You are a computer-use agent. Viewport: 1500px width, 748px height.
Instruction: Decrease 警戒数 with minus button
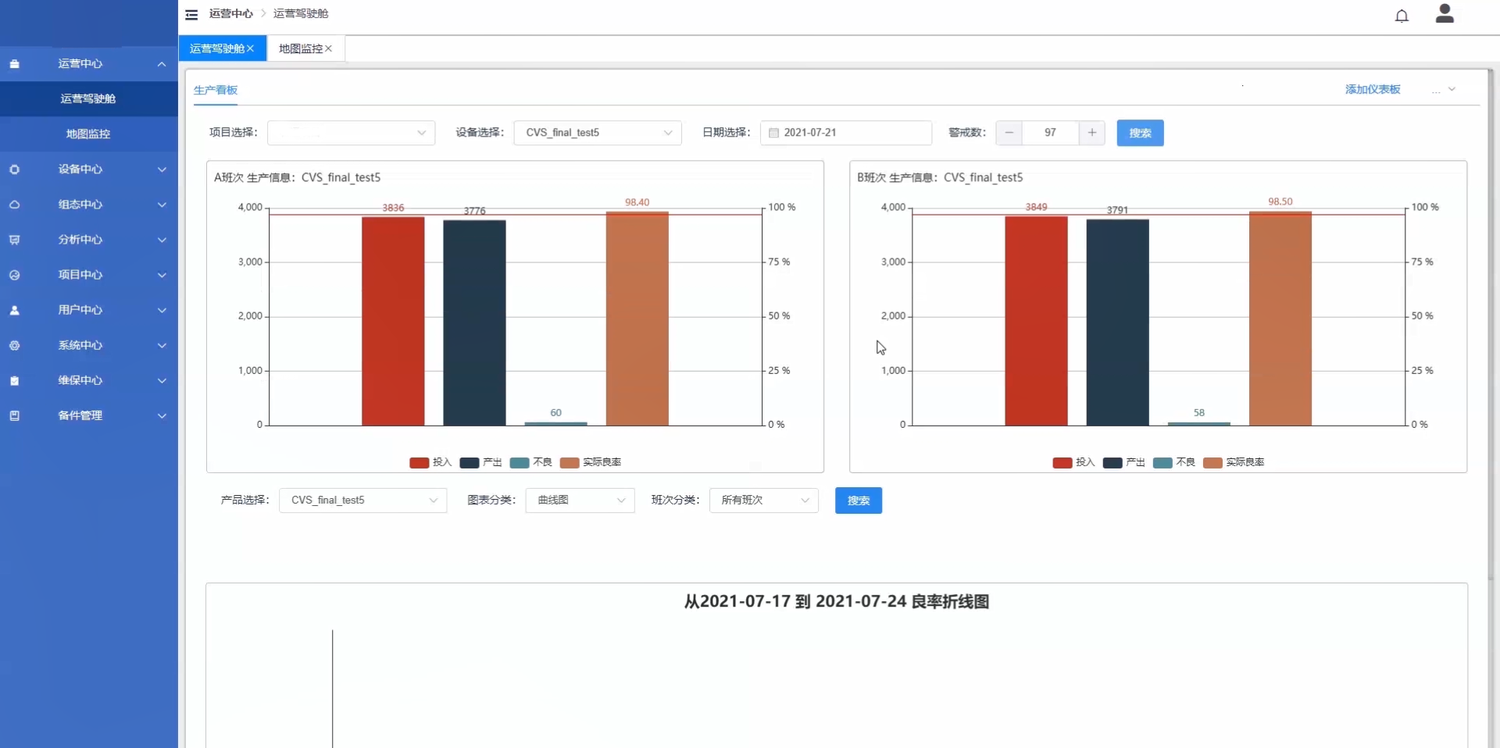1009,133
